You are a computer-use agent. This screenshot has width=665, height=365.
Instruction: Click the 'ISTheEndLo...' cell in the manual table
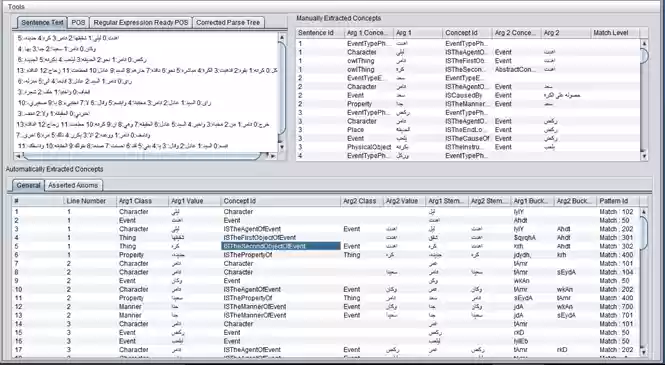pyautogui.click(x=467, y=130)
